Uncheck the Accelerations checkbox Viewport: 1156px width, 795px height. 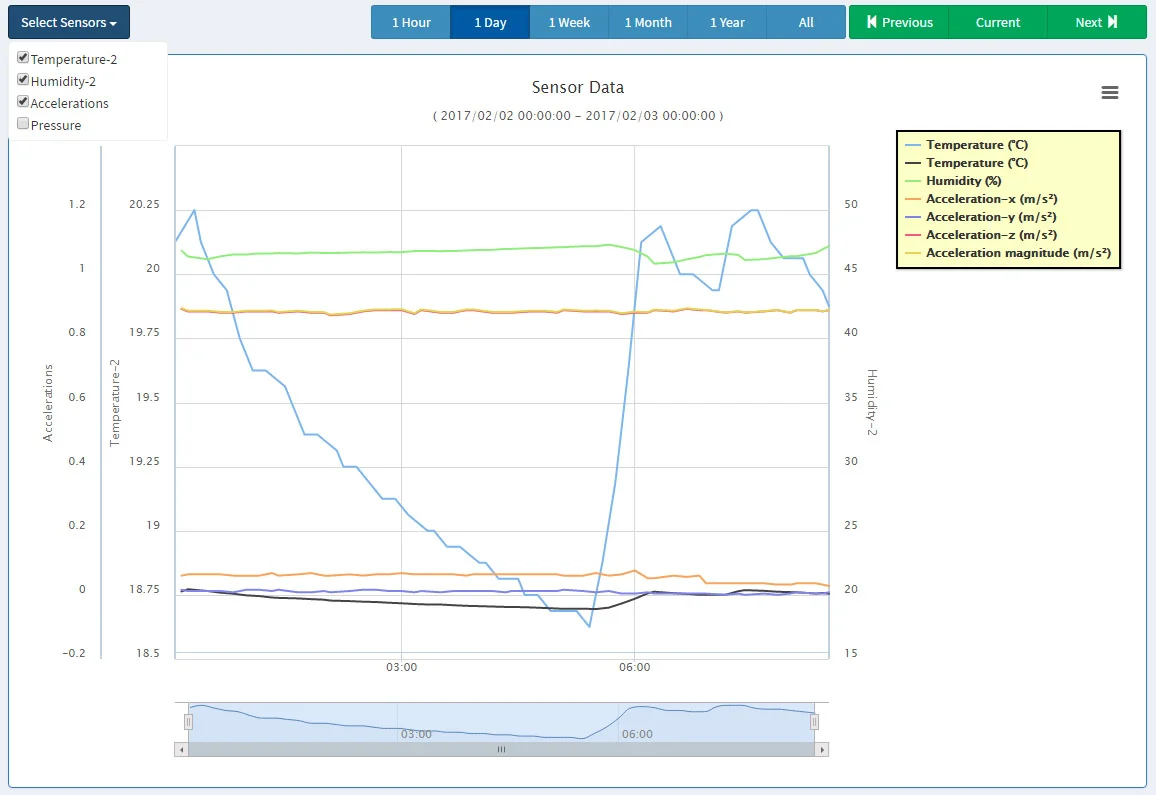pyautogui.click(x=23, y=102)
